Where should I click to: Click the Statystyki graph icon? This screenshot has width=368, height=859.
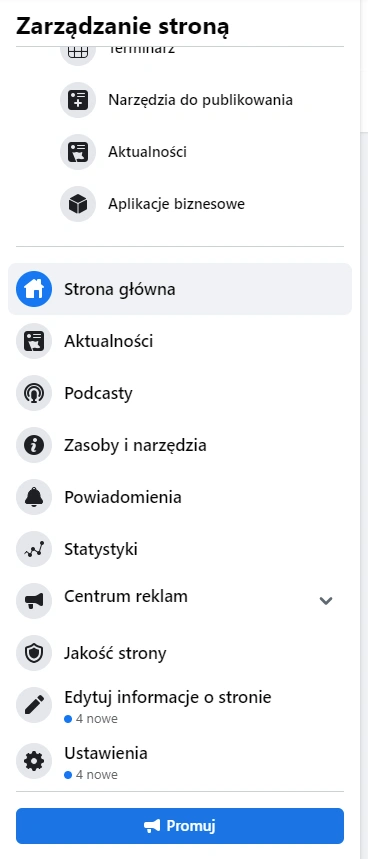pyautogui.click(x=34, y=549)
